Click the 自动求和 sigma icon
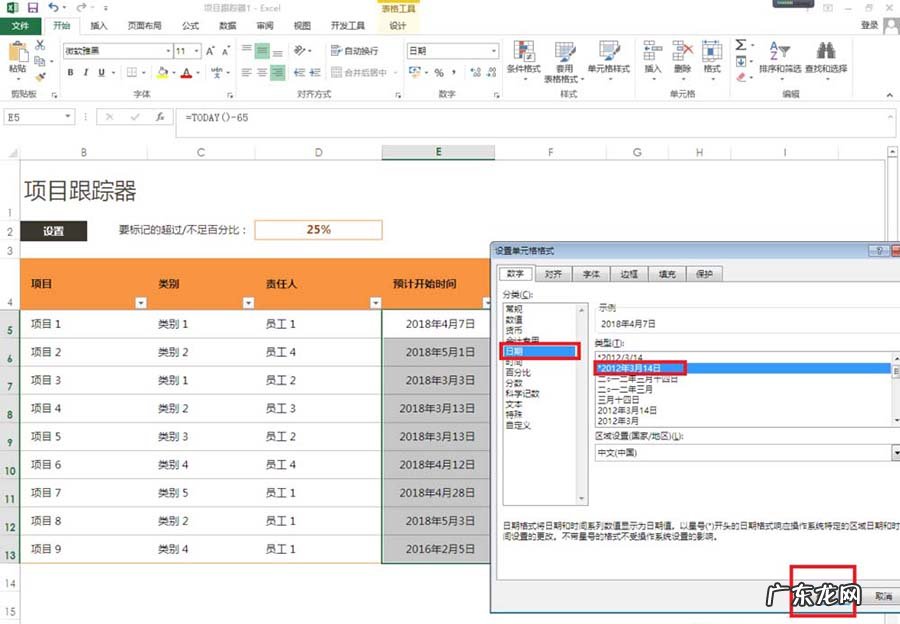The width and height of the screenshot is (900, 624). (740, 43)
